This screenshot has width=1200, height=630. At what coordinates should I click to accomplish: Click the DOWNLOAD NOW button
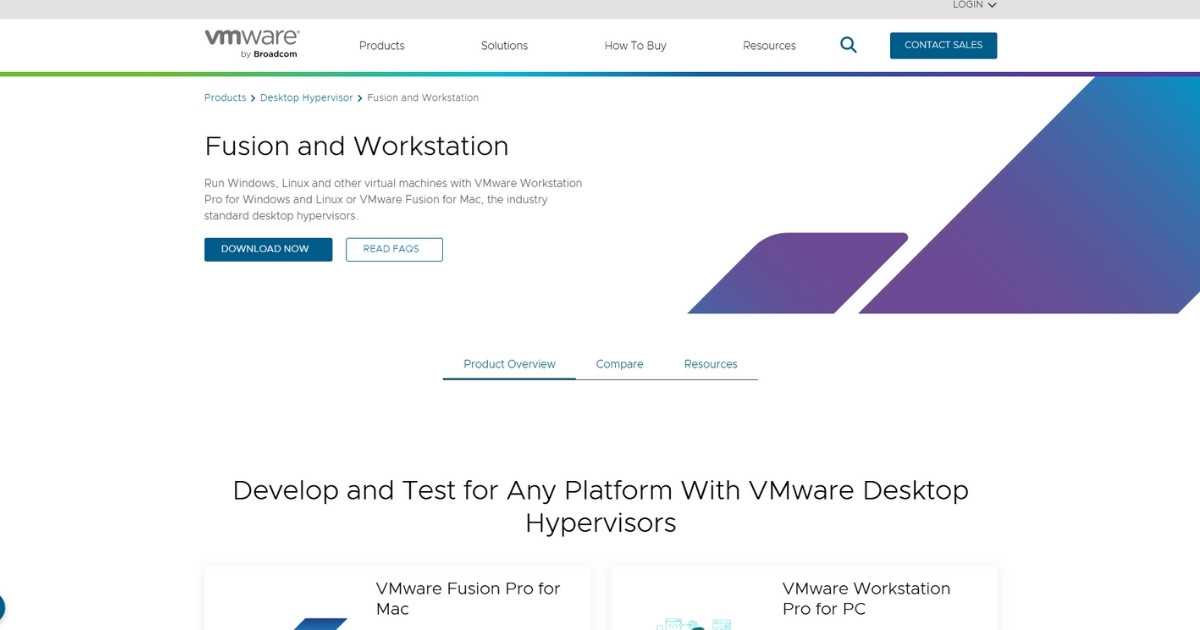coord(268,249)
